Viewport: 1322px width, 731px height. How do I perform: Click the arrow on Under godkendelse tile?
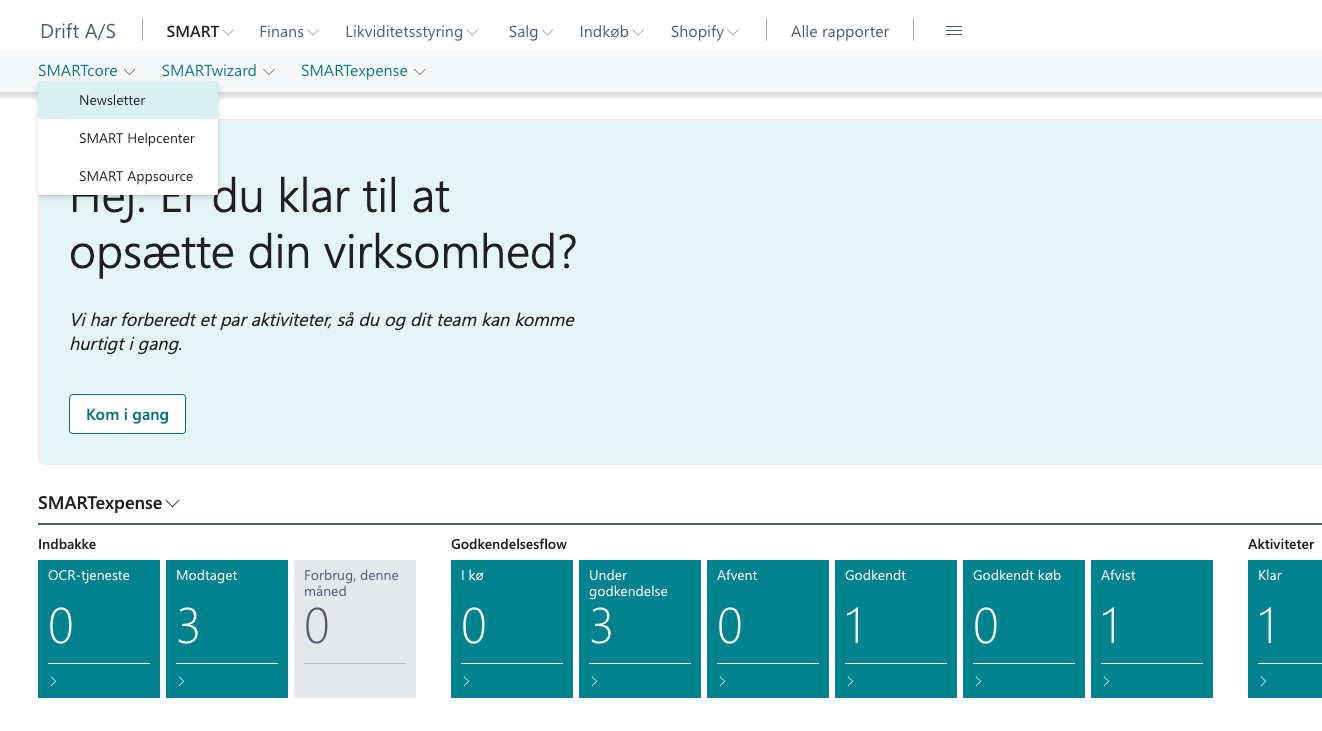595,681
